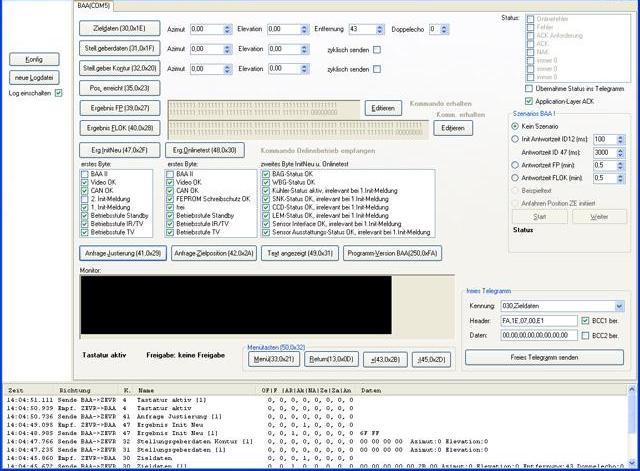This screenshot has width=640, height=471.
Task: Click Antwortzeit ID 47 spinner arrows
Action: pyautogui.click(x=620, y=153)
